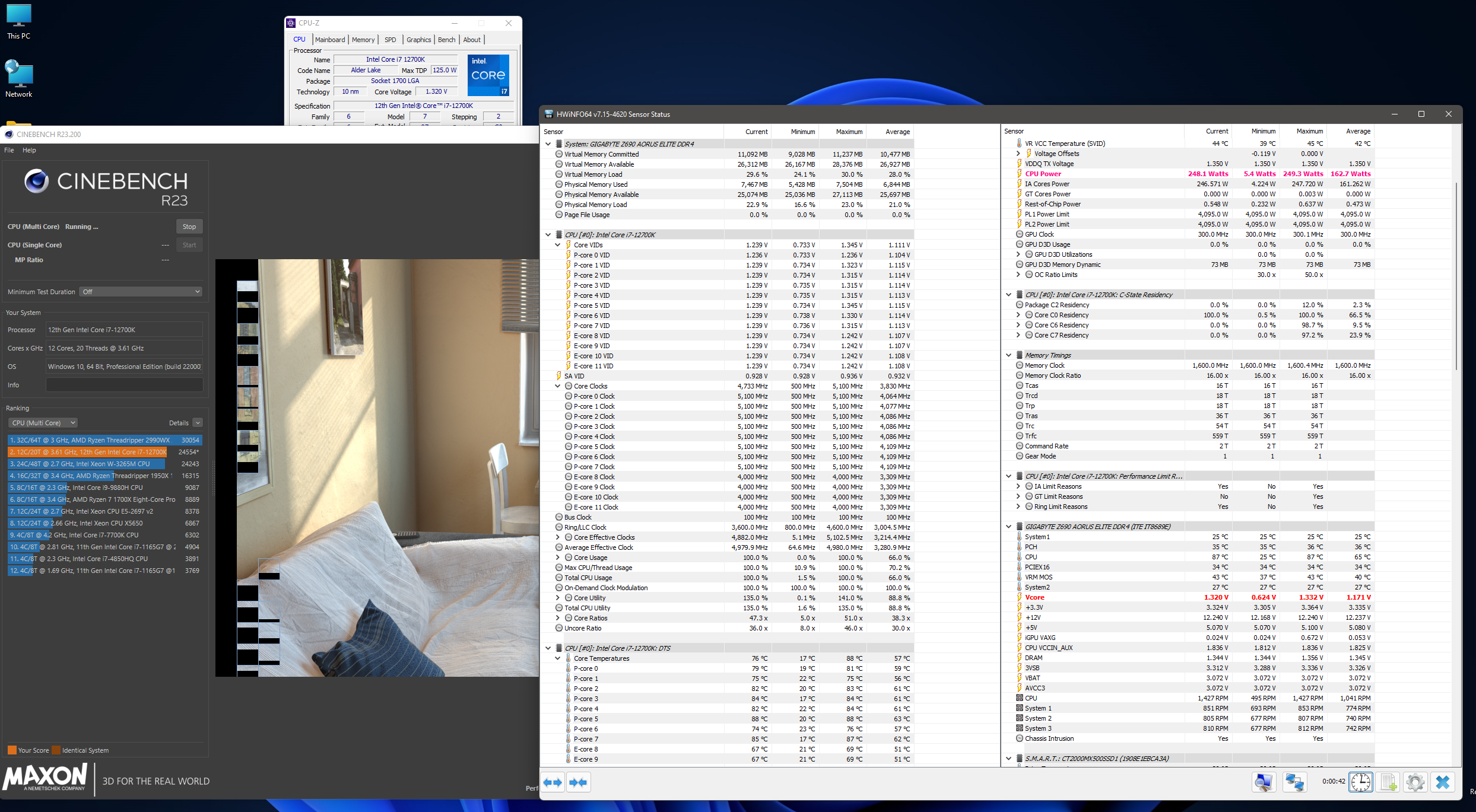This screenshot has width=1476, height=812.
Task: Open HWiNFO remote network monitoring icon
Action: [x=1294, y=782]
